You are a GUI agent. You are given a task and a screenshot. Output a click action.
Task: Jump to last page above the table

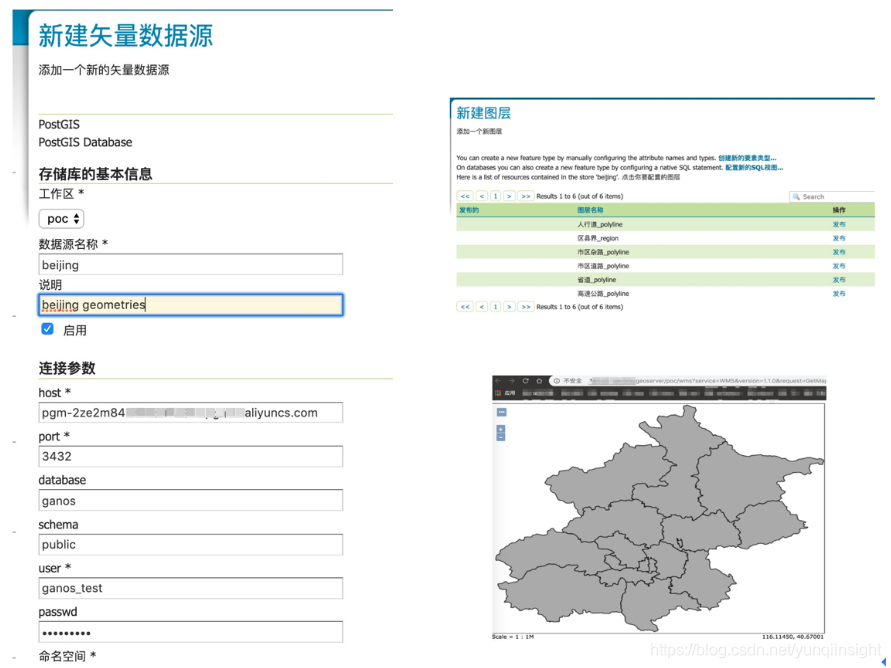tap(526, 196)
